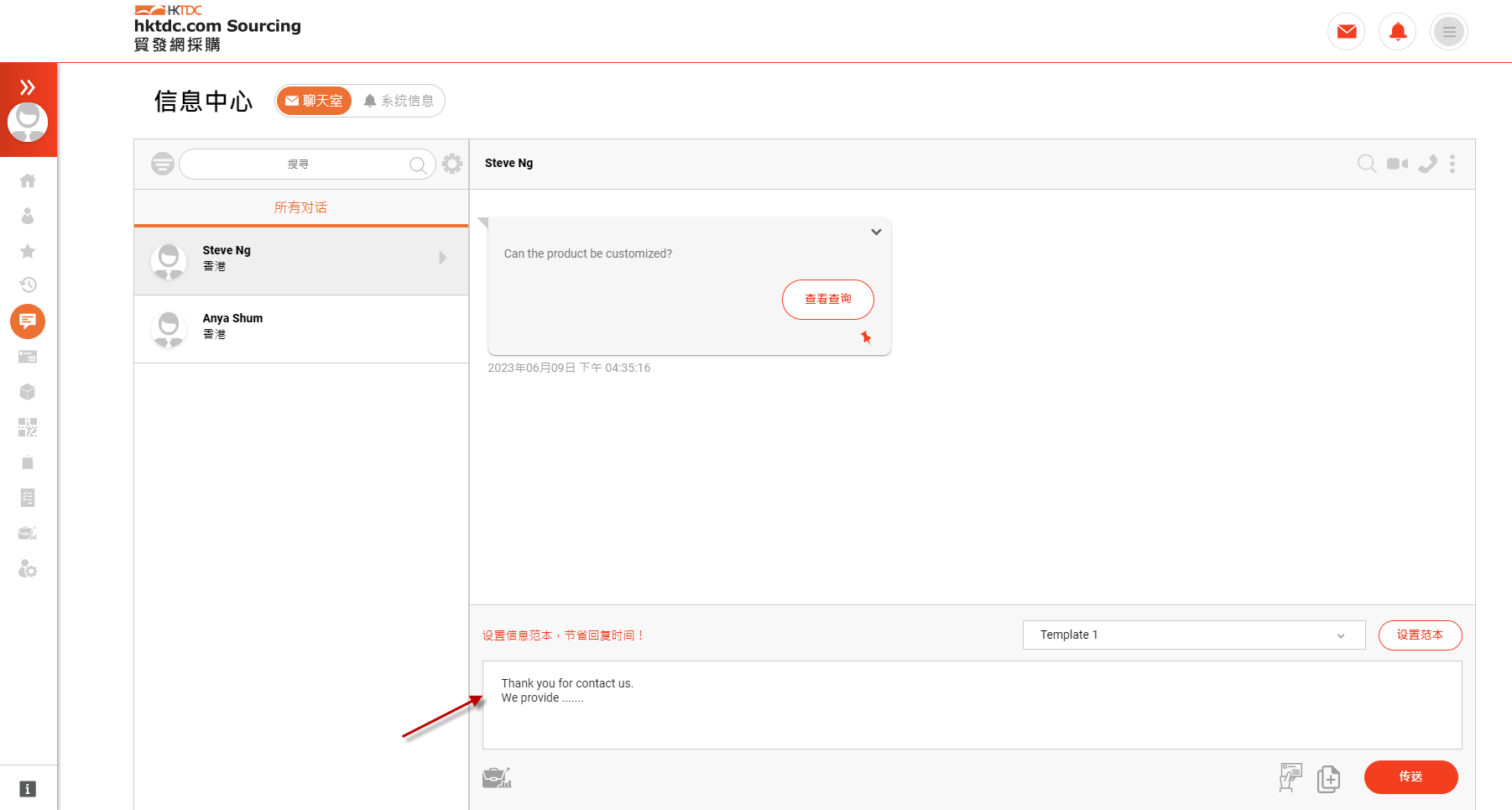1512x810 pixels.
Task: Click the presentation icon near send button
Action: tap(1290, 778)
